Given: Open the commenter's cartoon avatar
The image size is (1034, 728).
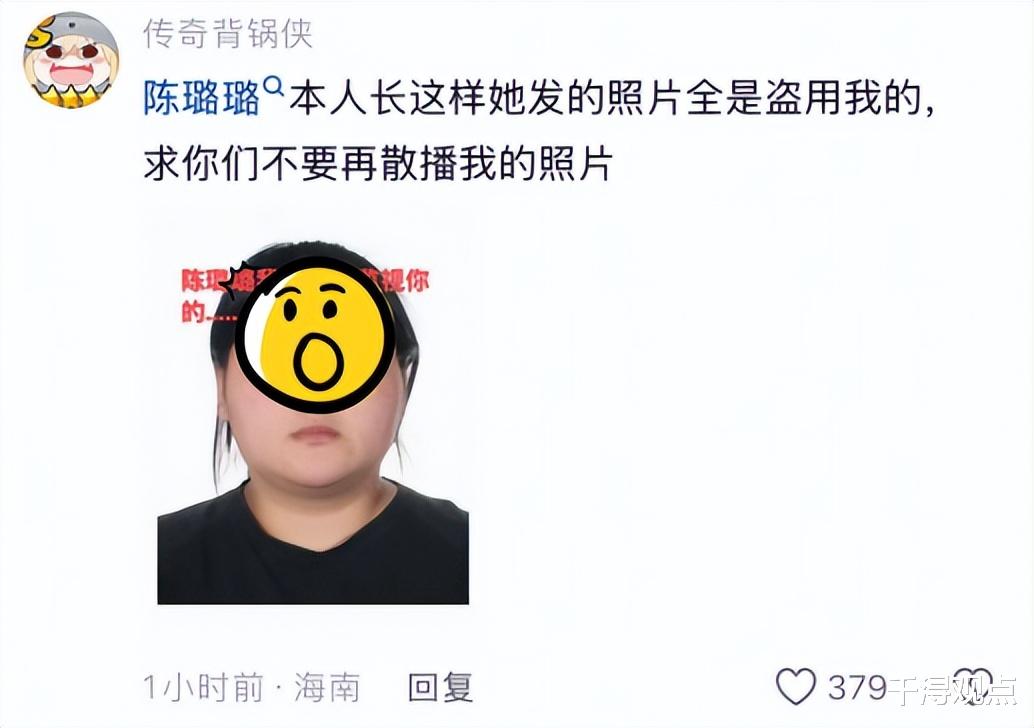Looking at the screenshot, I should [71, 61].
